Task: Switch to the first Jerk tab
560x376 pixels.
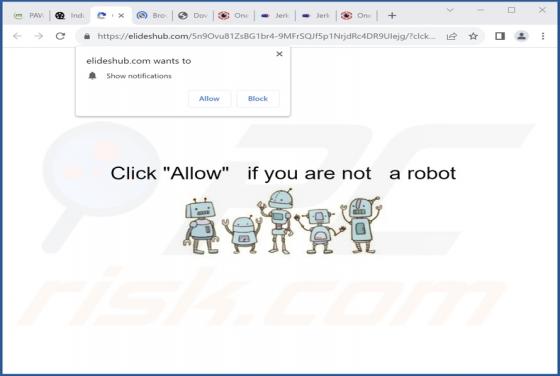Action: [x=275, y=16]
